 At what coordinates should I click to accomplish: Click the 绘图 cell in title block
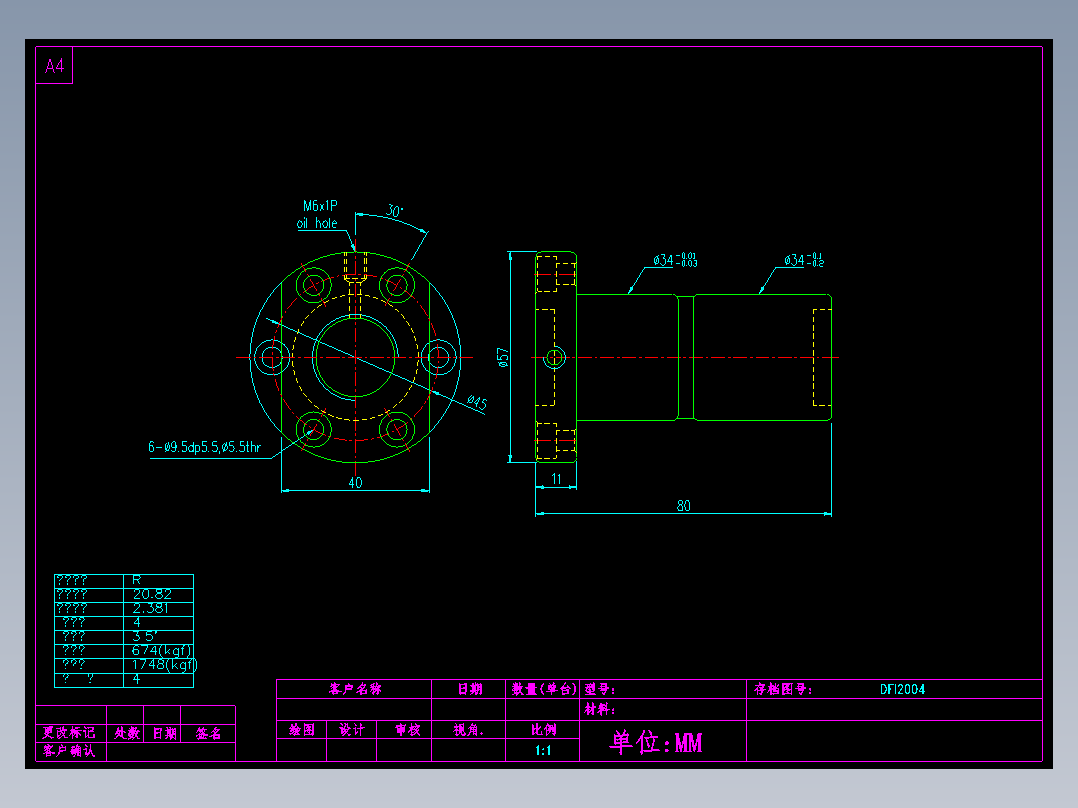tap(302, 730)
